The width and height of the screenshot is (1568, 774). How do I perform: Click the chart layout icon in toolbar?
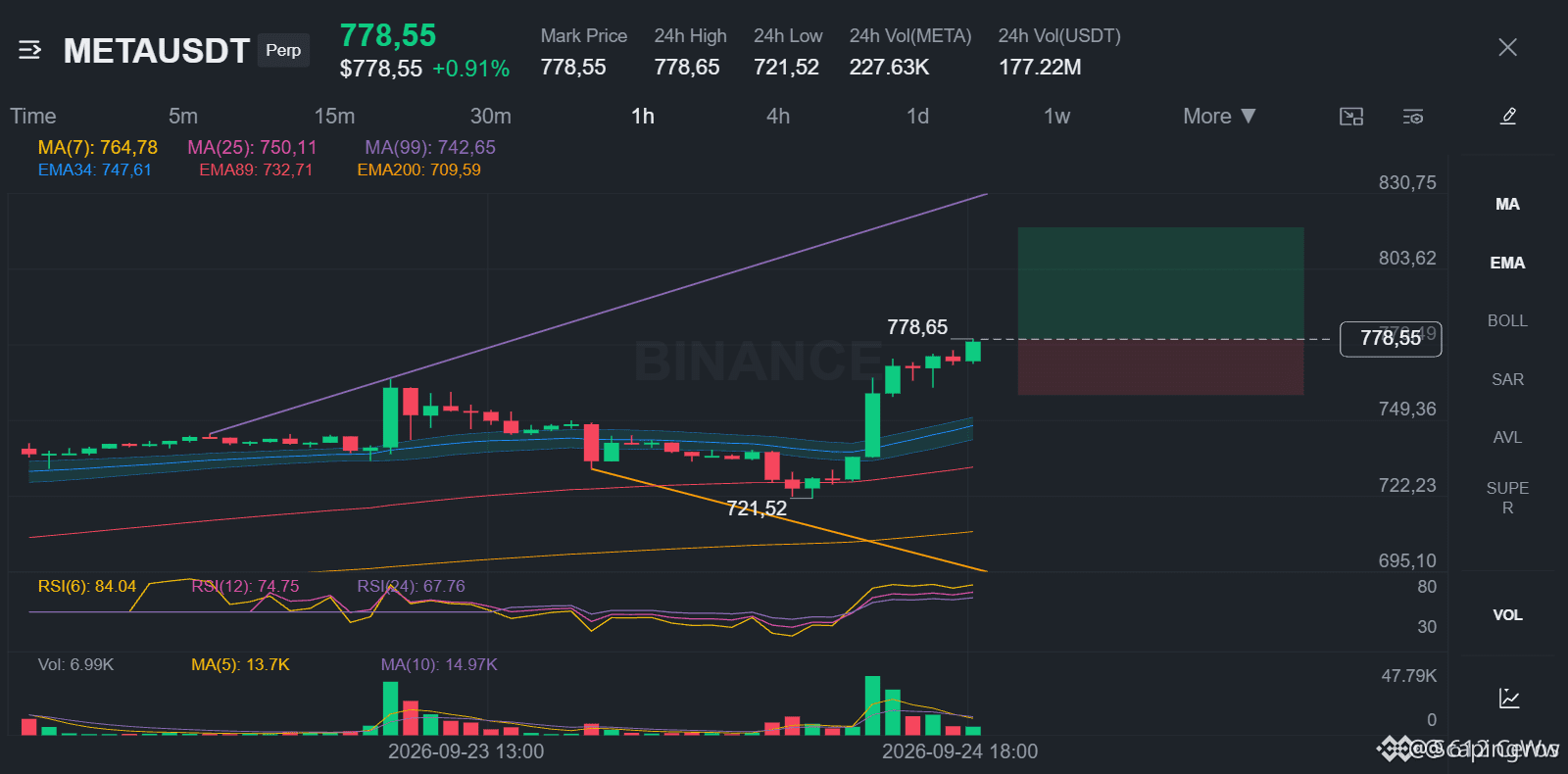pyautogui.click(x=1351, y=117)
